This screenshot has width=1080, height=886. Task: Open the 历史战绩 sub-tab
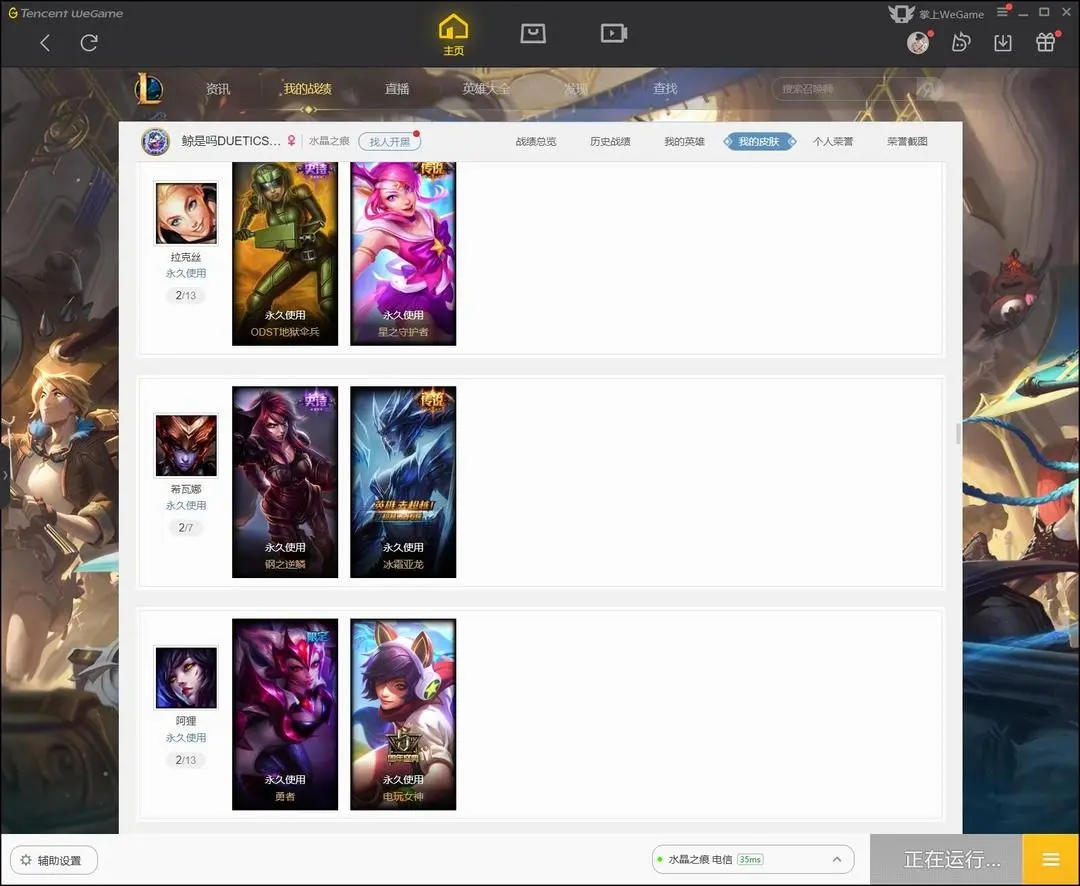click(610, 141)
